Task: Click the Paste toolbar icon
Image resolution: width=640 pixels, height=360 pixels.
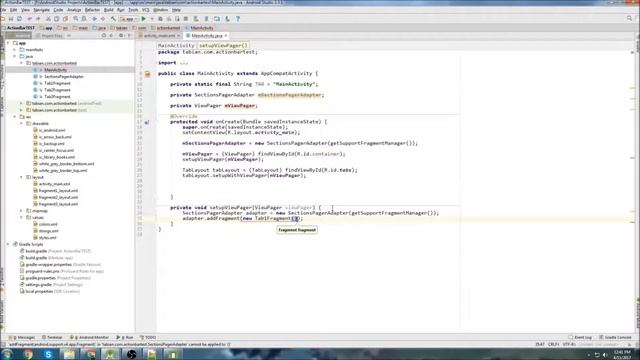Action: [65, 19]
